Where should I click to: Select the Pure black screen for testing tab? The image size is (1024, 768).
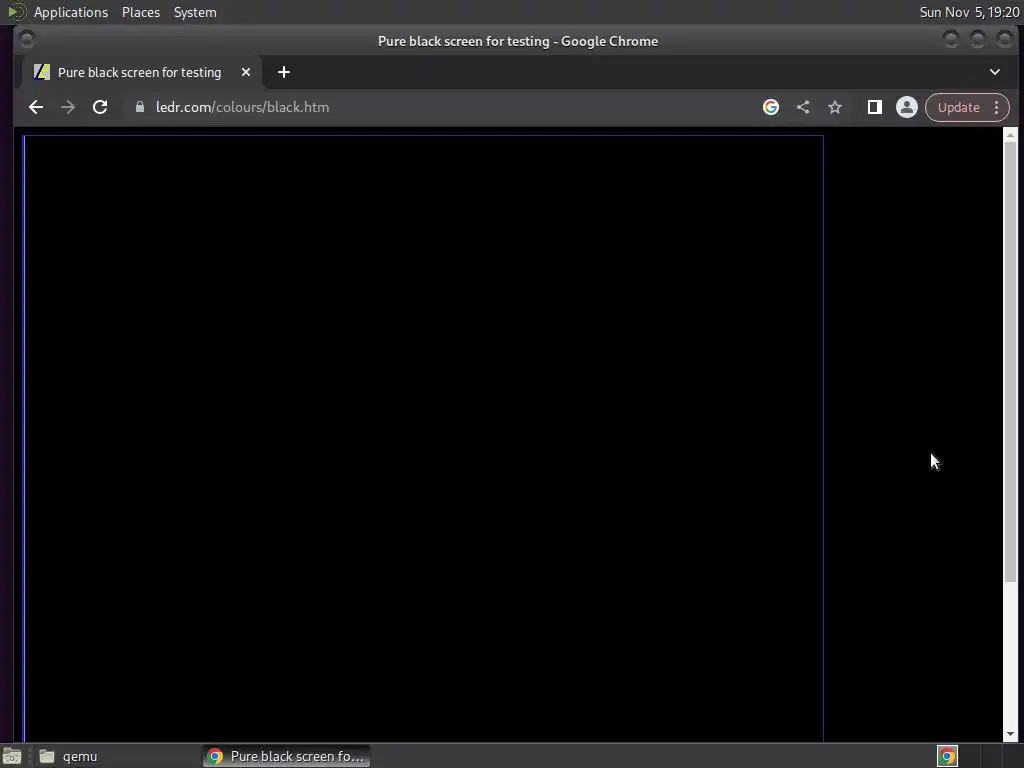click(x=142, y=72)
